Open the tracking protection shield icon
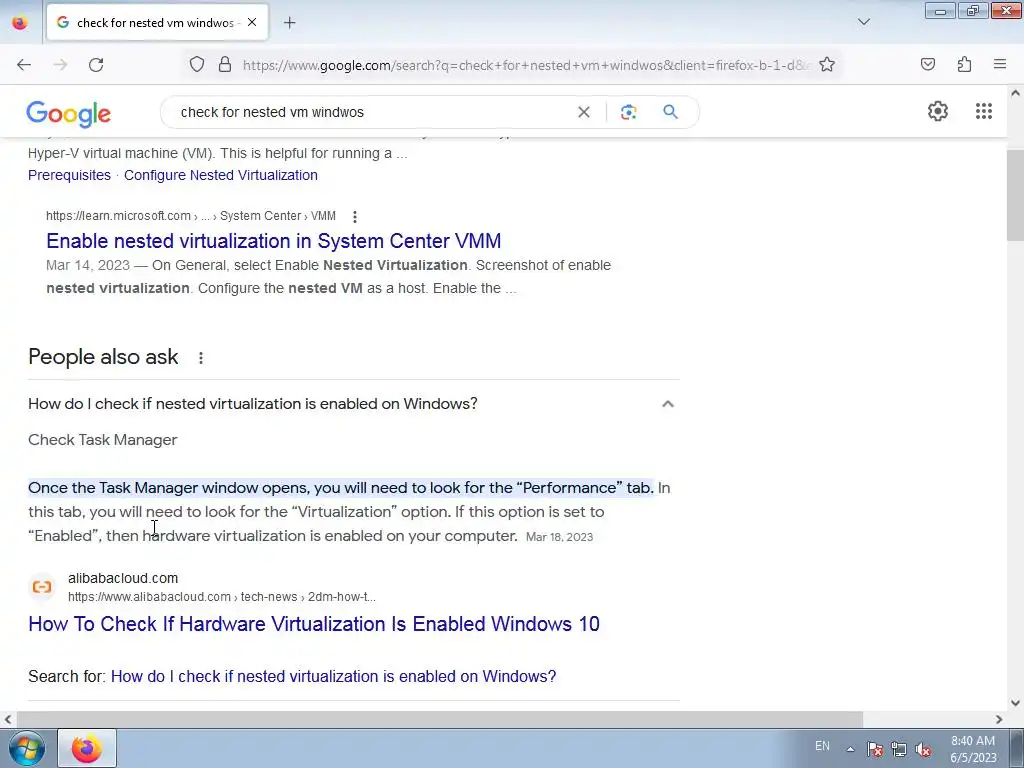 pyautogui.click(x=197, y=65)
